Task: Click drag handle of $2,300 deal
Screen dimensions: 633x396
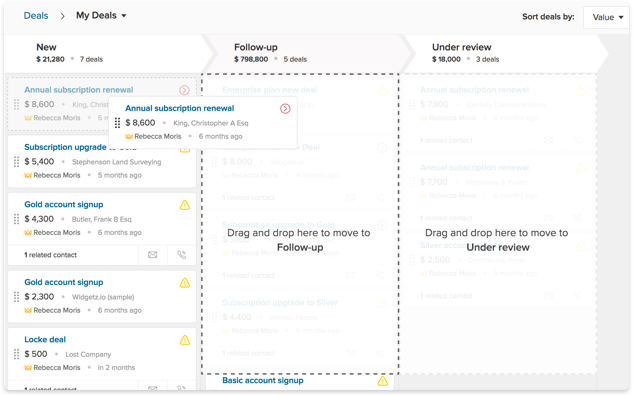Action: [x=17, y=297]
